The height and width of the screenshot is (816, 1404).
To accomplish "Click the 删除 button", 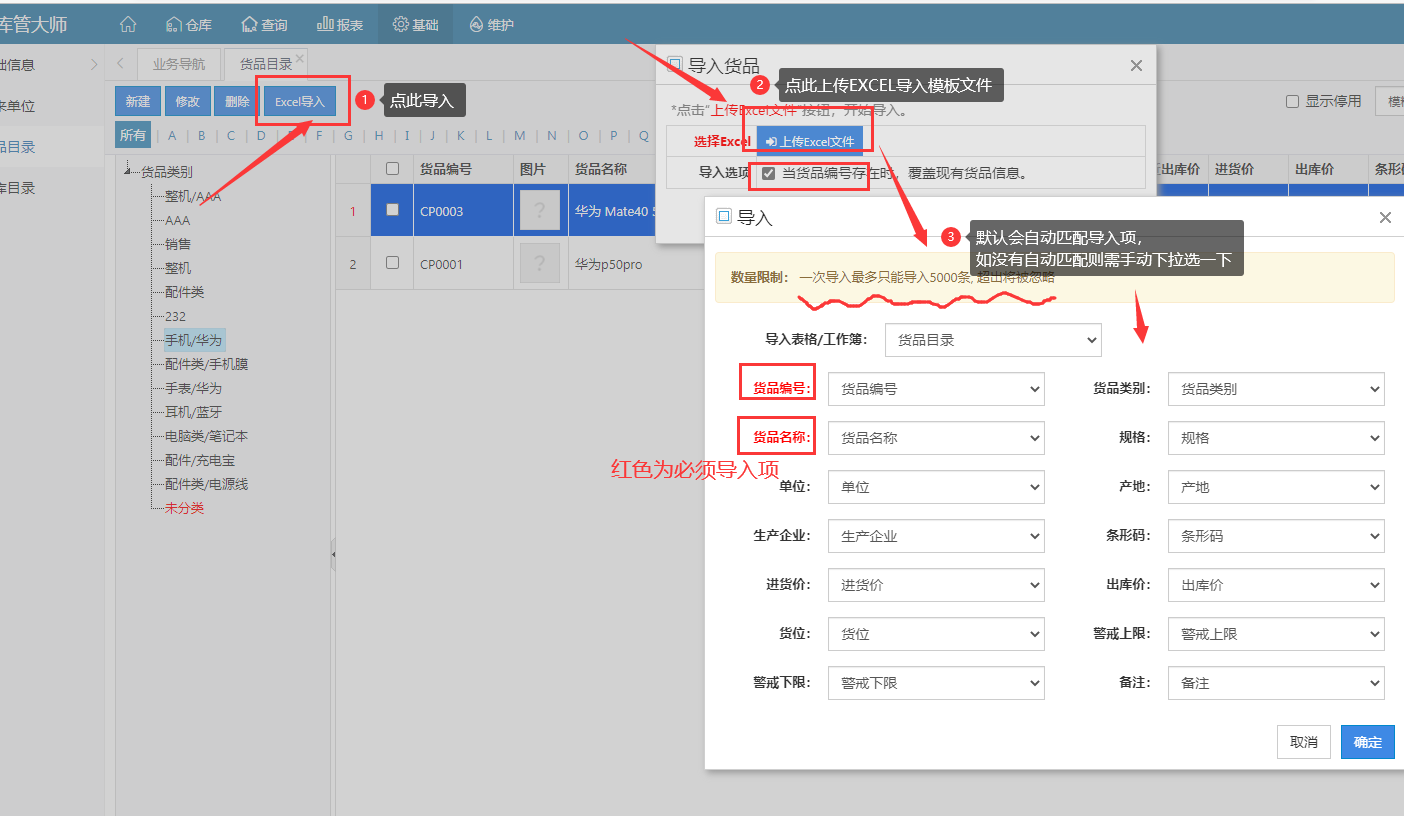I will [x=237, y=101].
